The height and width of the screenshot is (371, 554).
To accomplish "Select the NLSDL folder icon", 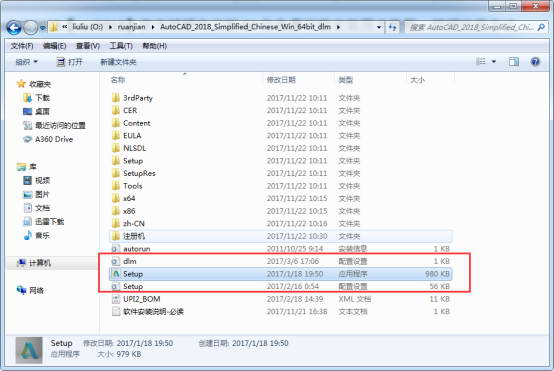I will click(x=116, y=148).
